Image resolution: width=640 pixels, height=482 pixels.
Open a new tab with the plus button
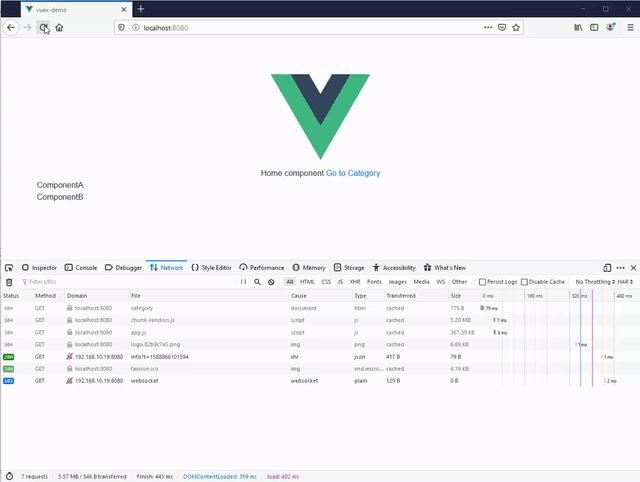pos(141,9)
